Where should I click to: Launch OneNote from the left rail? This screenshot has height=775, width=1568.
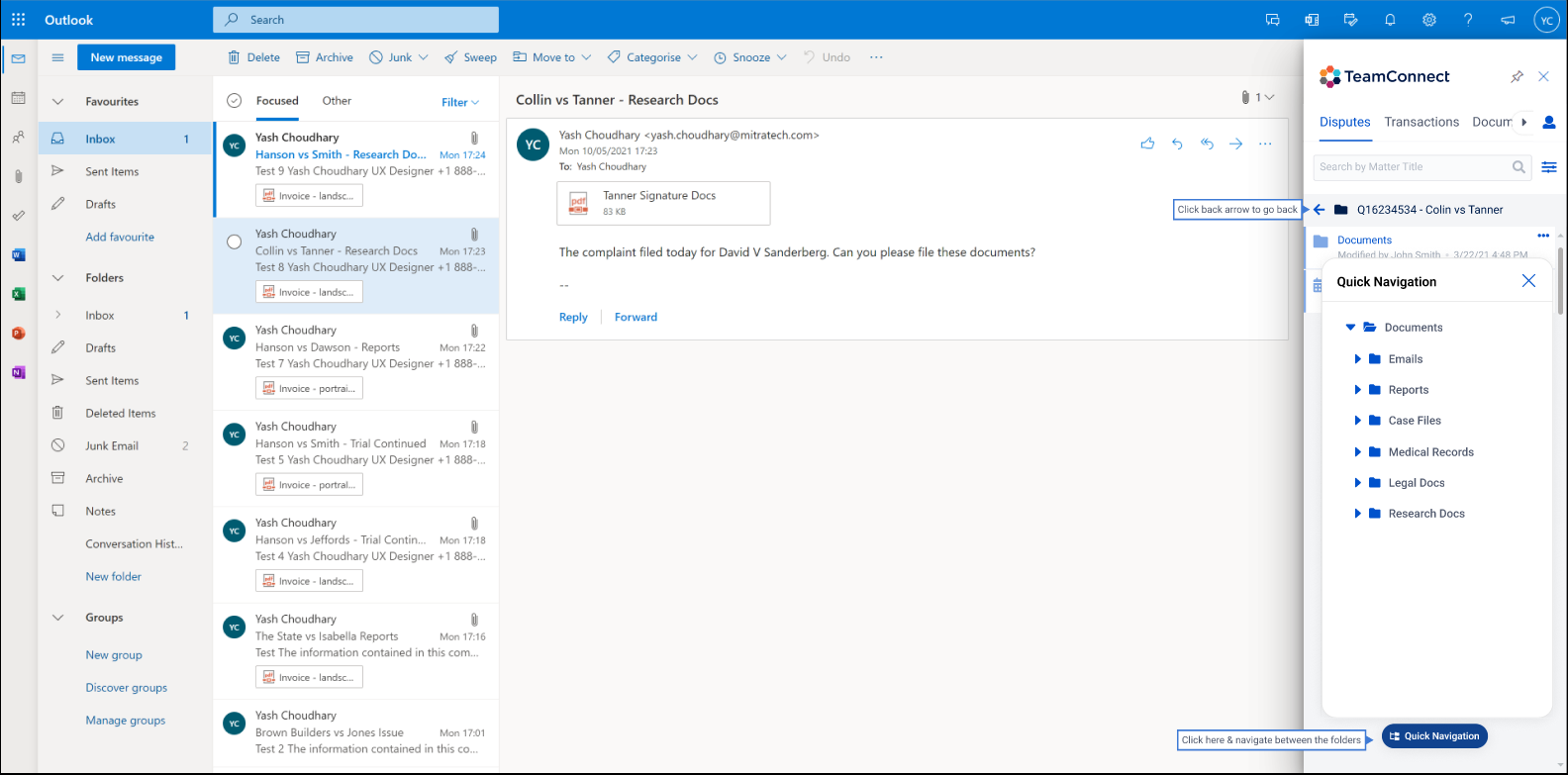(18, 372)
